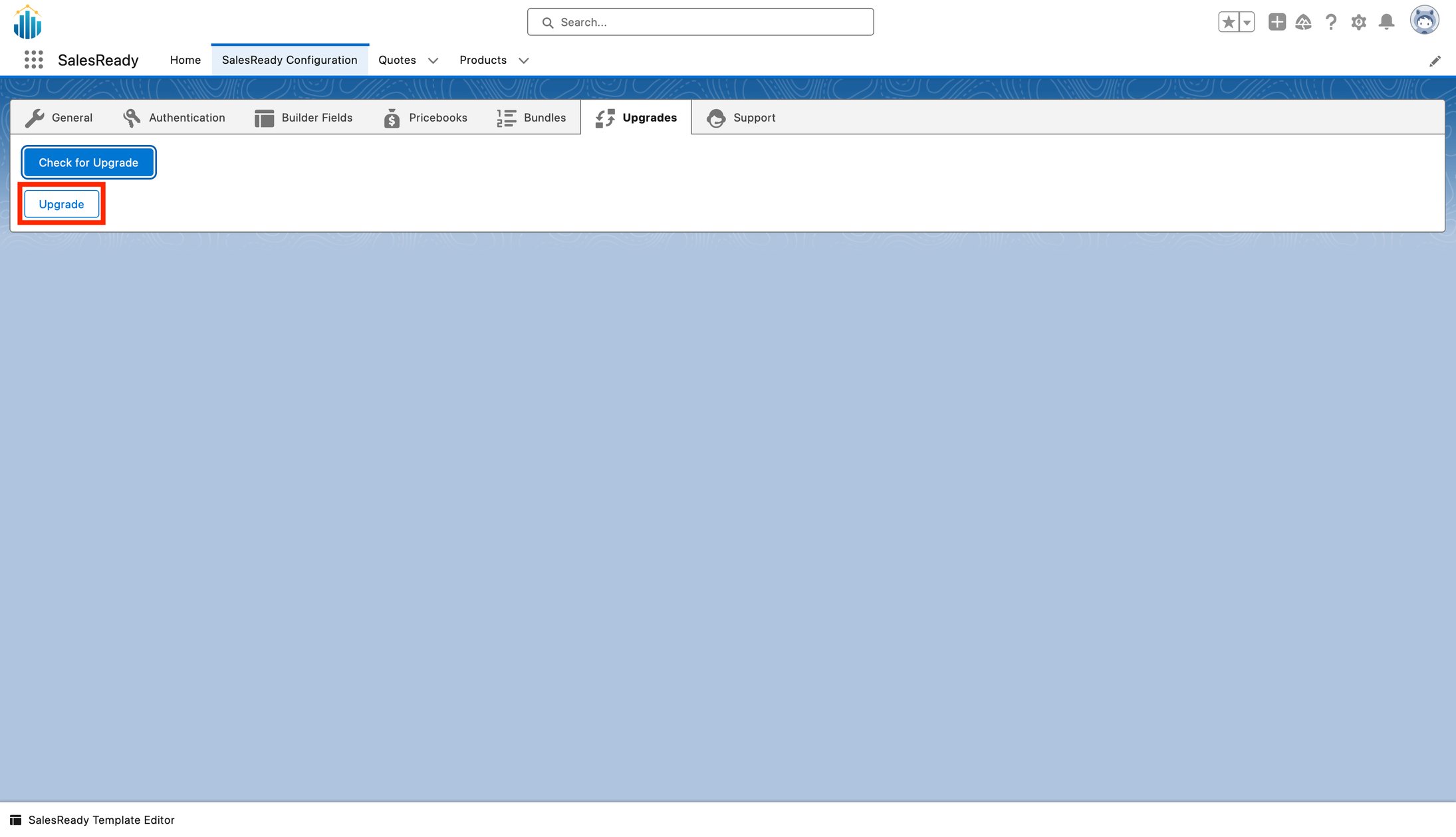Click the app launcher waffle icon
The height and width of the screenshot is (837, 1456).
(x=33, y=60)
